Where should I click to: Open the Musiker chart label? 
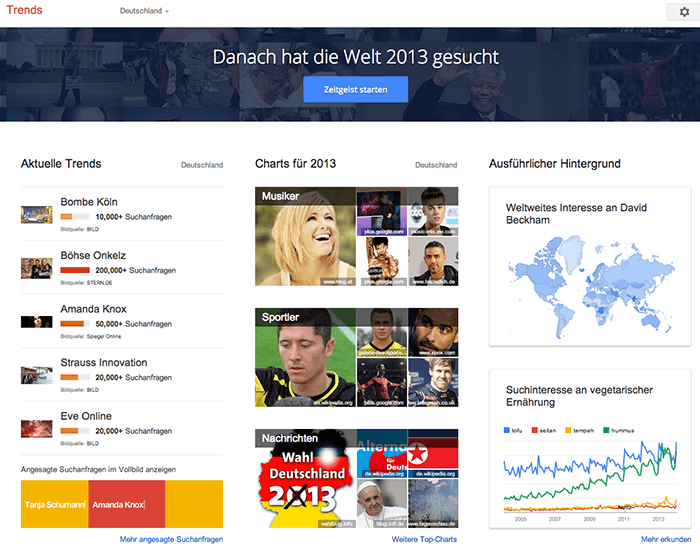pyautogui.click(x=280, y=196)
